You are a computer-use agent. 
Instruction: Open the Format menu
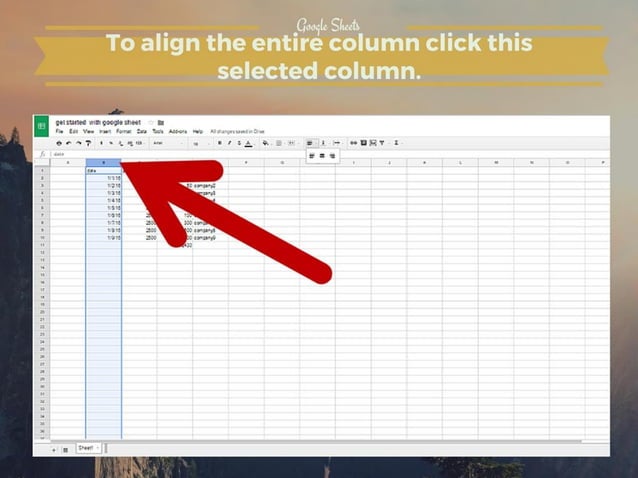click(x=124, y=131)
